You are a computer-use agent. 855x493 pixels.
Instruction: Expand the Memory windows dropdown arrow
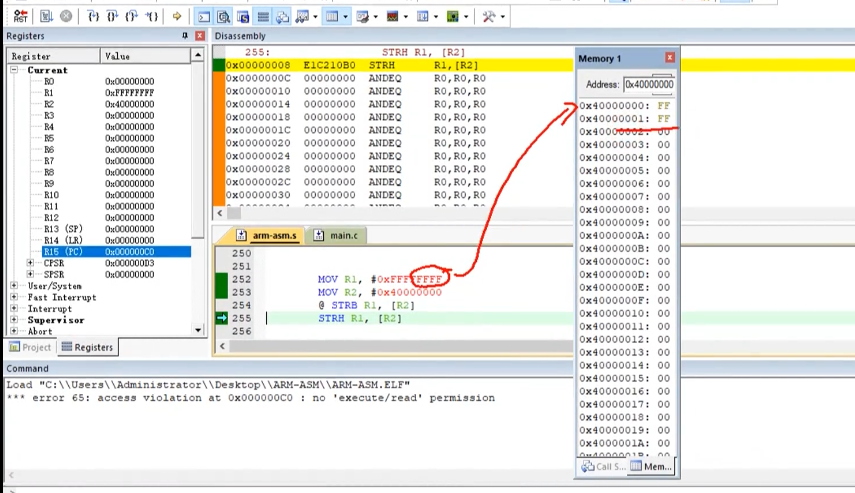coord(346,17)
